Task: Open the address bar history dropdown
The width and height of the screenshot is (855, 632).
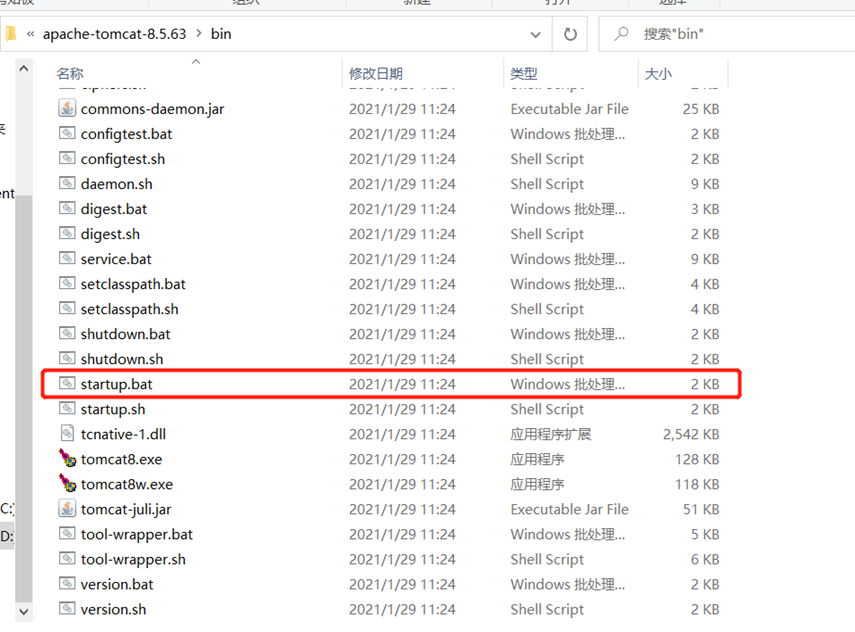Action: pyautogui.click(x=535, y=34)
